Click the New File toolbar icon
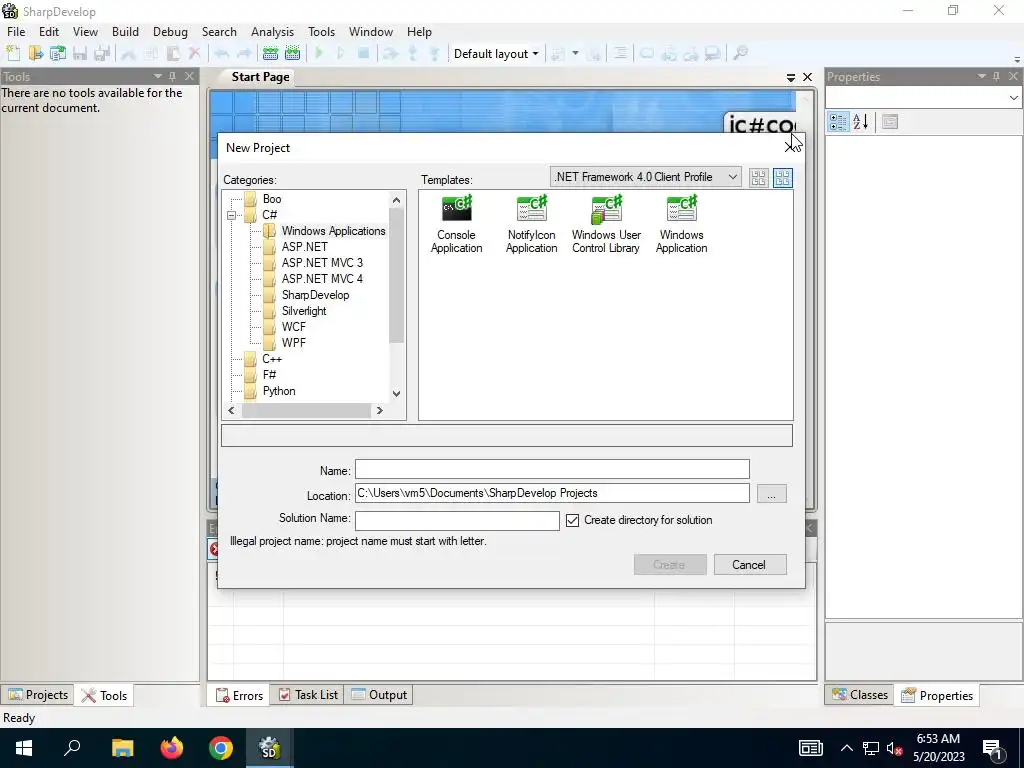 click(13, 54)
